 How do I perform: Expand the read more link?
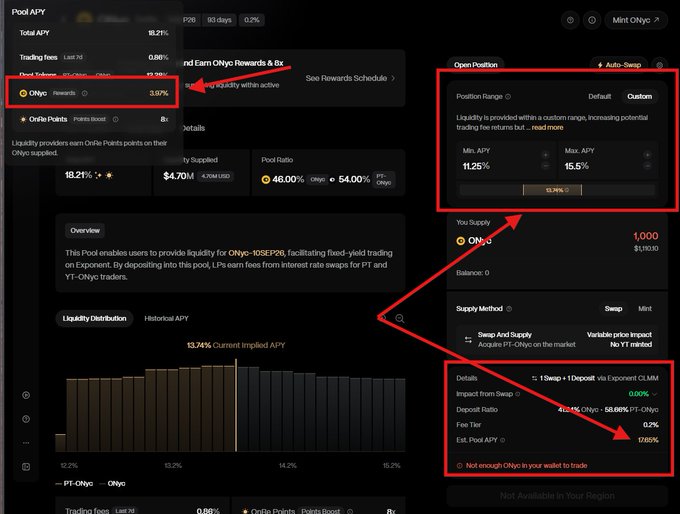(547, 128)
